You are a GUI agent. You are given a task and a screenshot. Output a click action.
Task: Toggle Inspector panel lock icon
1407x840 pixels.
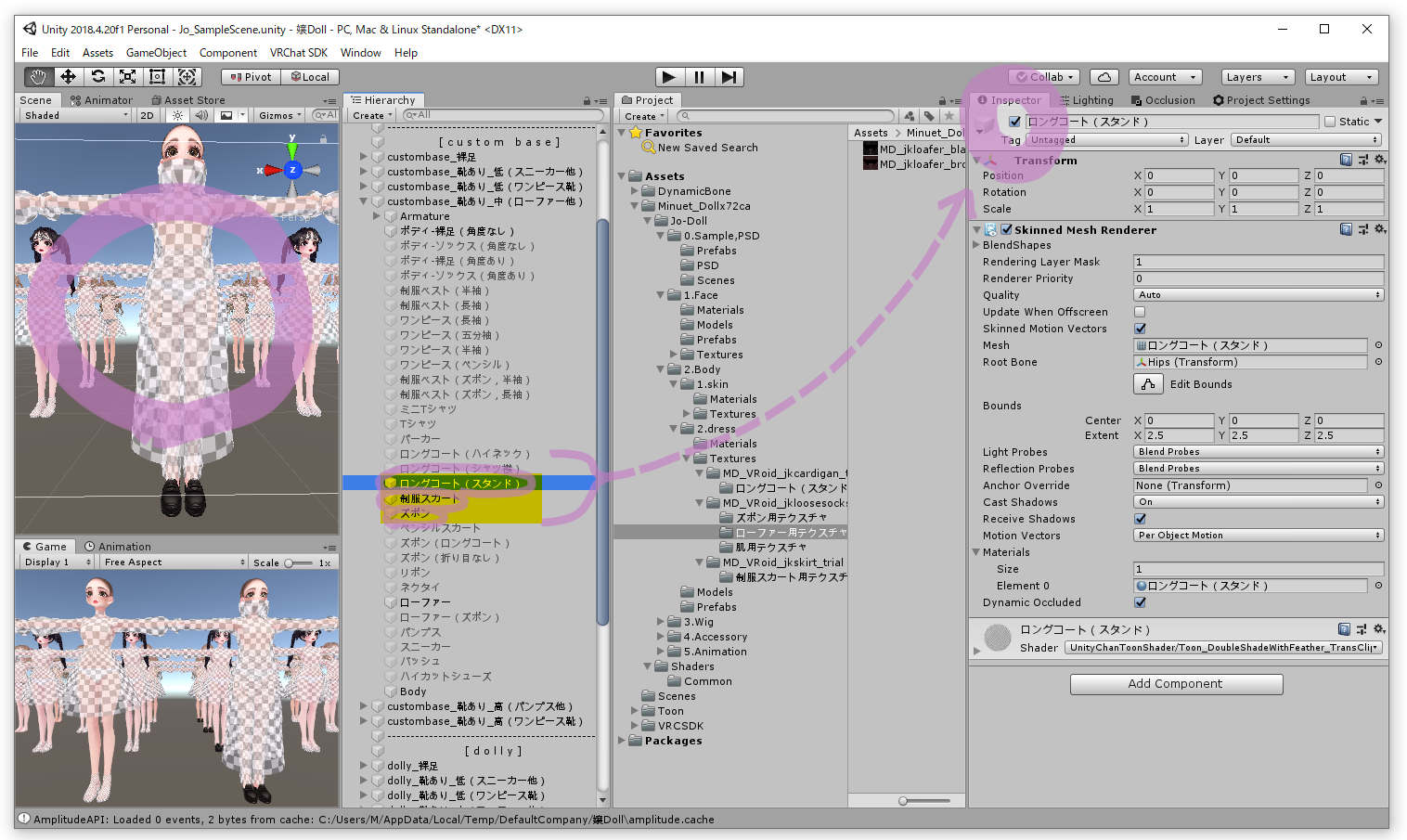(x=1363, y=100)
